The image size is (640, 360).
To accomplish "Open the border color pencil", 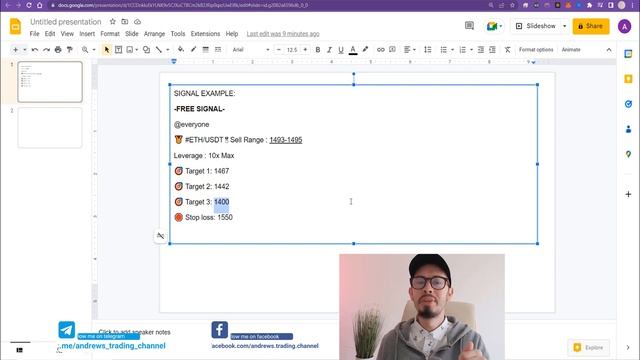I will point(193,50).
